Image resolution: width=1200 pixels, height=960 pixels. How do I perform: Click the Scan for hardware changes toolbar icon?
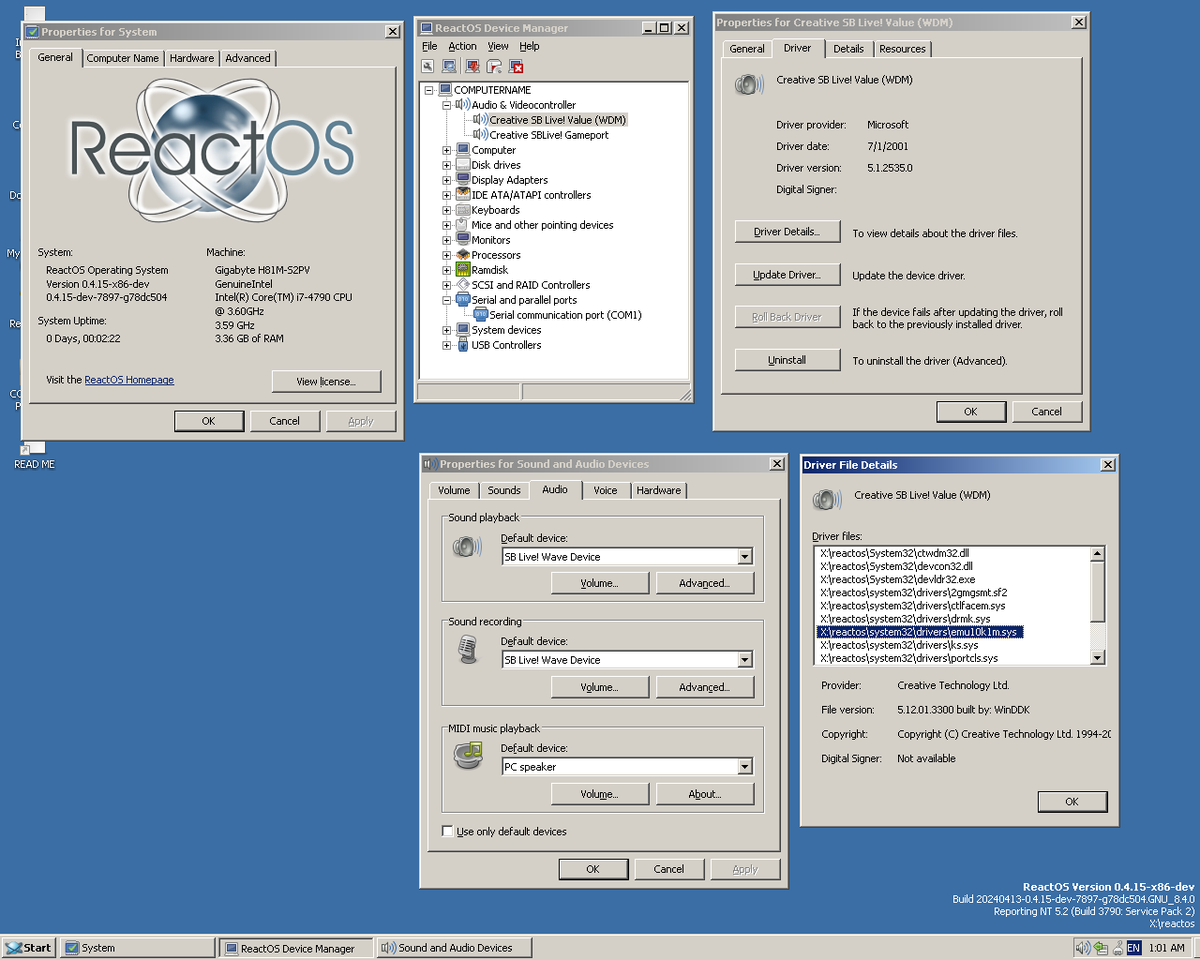[450, 67]
